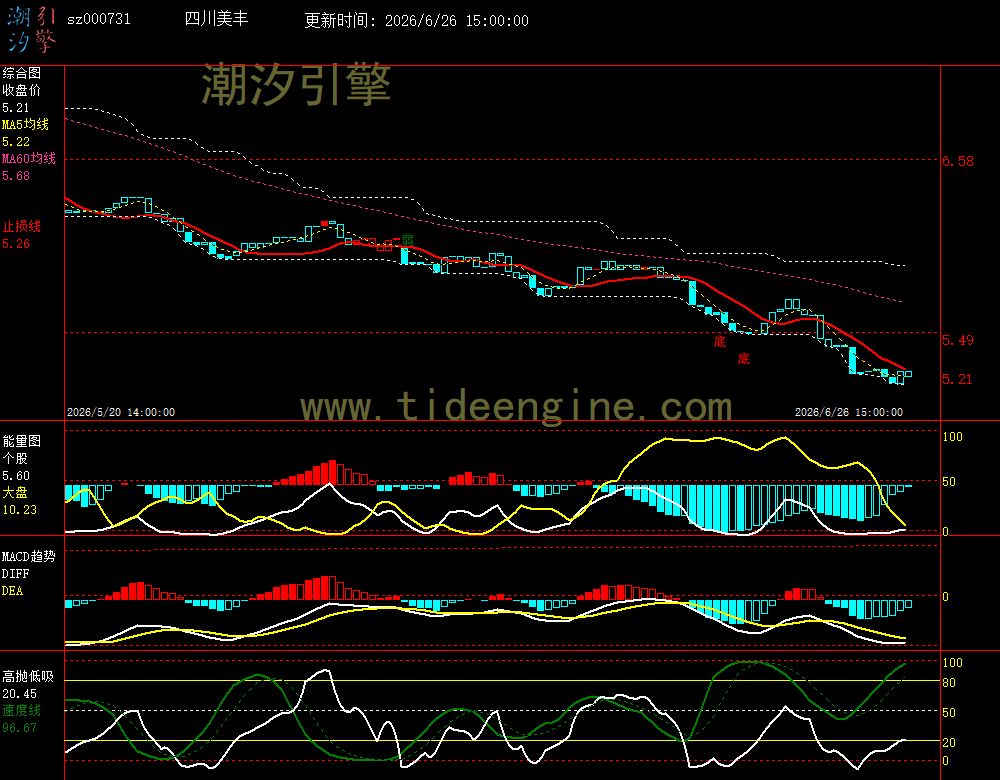Click the 20 axis label of 高抛低吸
The image size is (1000, 780).
(949, 742)
